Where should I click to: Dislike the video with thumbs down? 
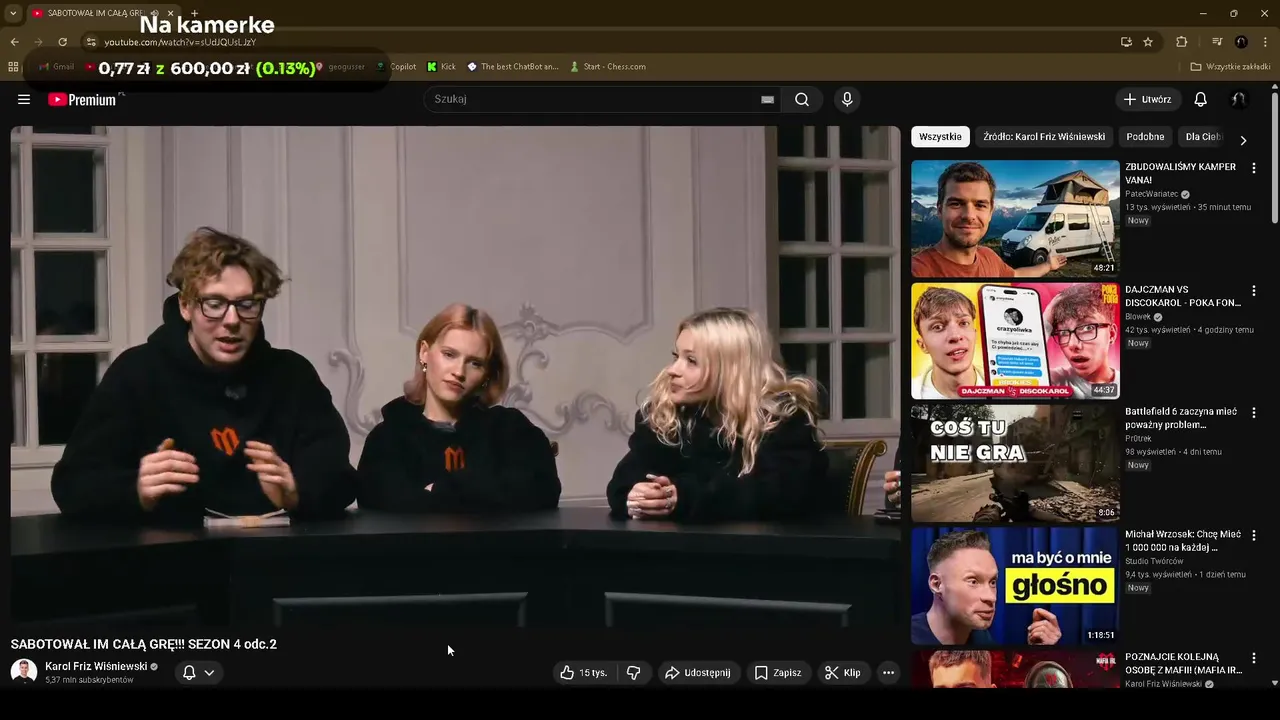pyautogui.click(x=633, y=673)
